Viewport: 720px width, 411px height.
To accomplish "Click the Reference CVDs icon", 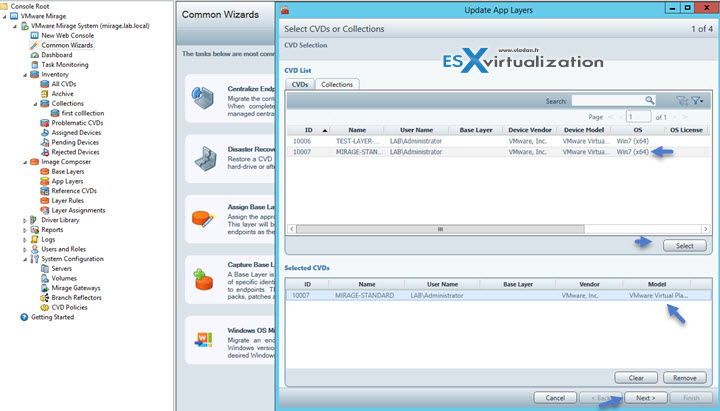I will (45, 191).
